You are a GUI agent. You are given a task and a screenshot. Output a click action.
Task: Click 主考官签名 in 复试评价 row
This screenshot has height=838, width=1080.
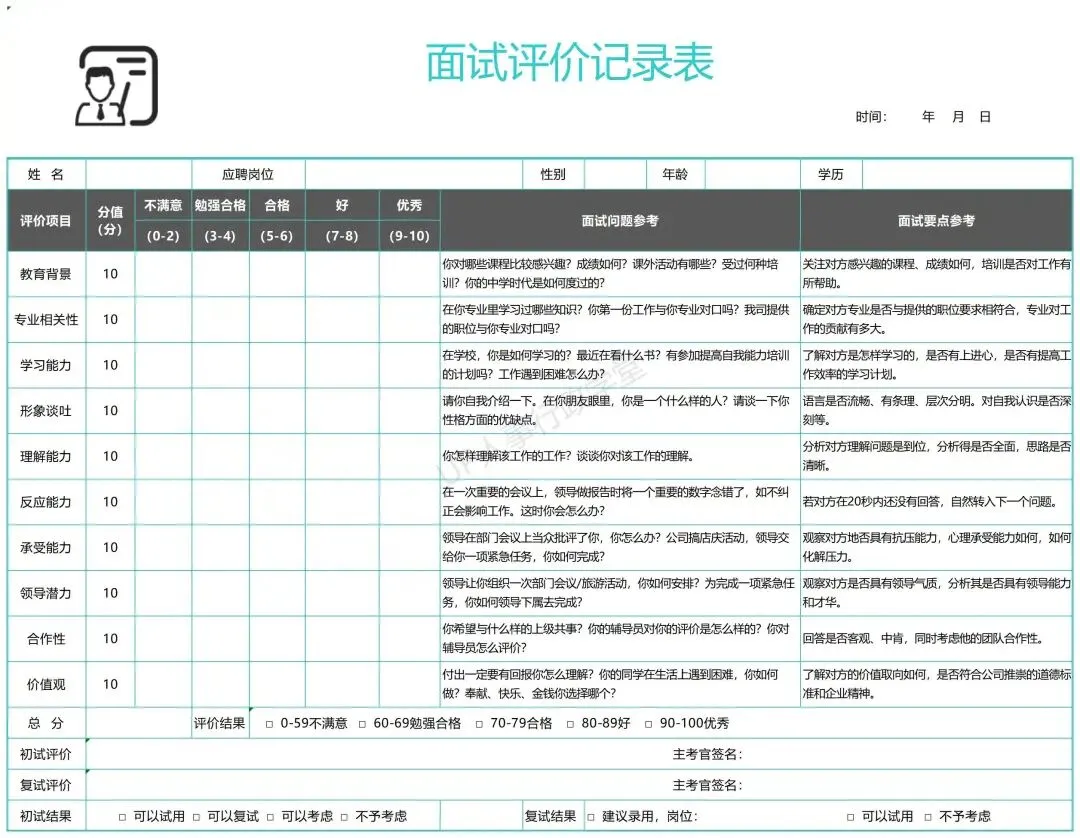coord(707,786)
